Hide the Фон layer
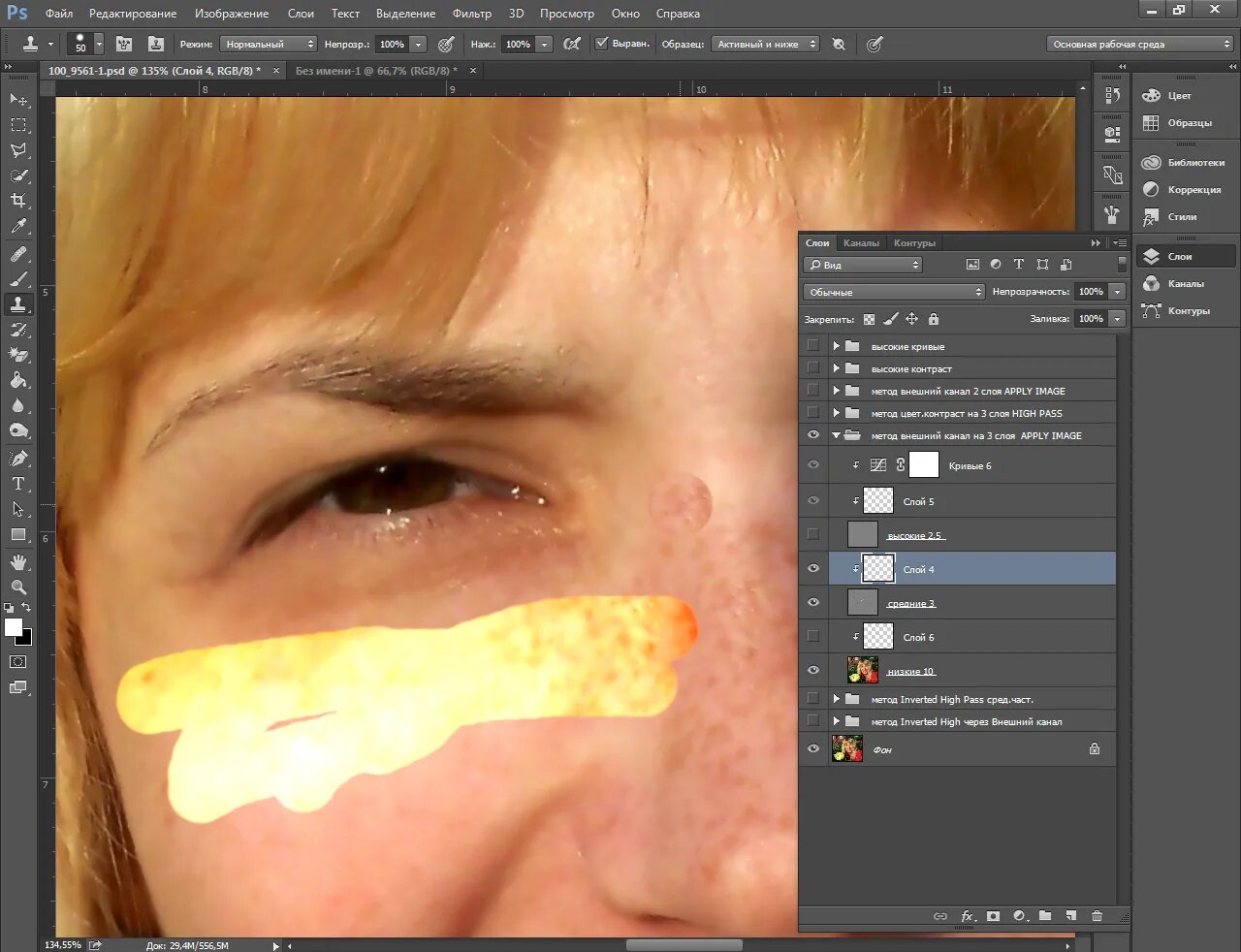This screenshot has width=1241, height=952. [x=813, y=748]
